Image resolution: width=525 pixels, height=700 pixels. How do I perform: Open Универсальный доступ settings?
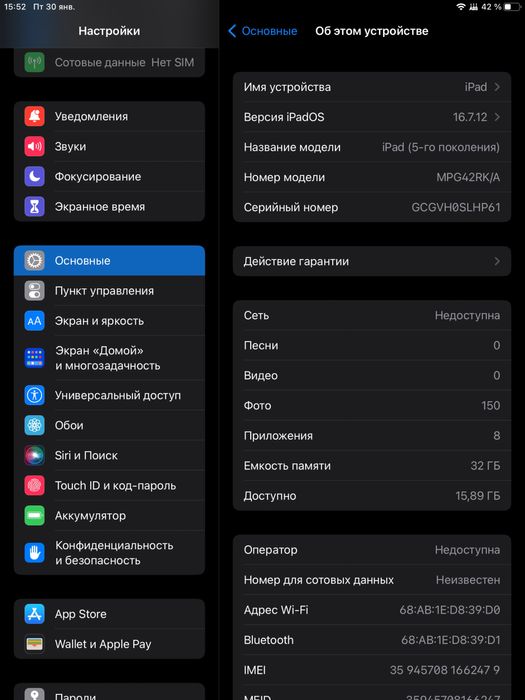click(x=109, y=395)
